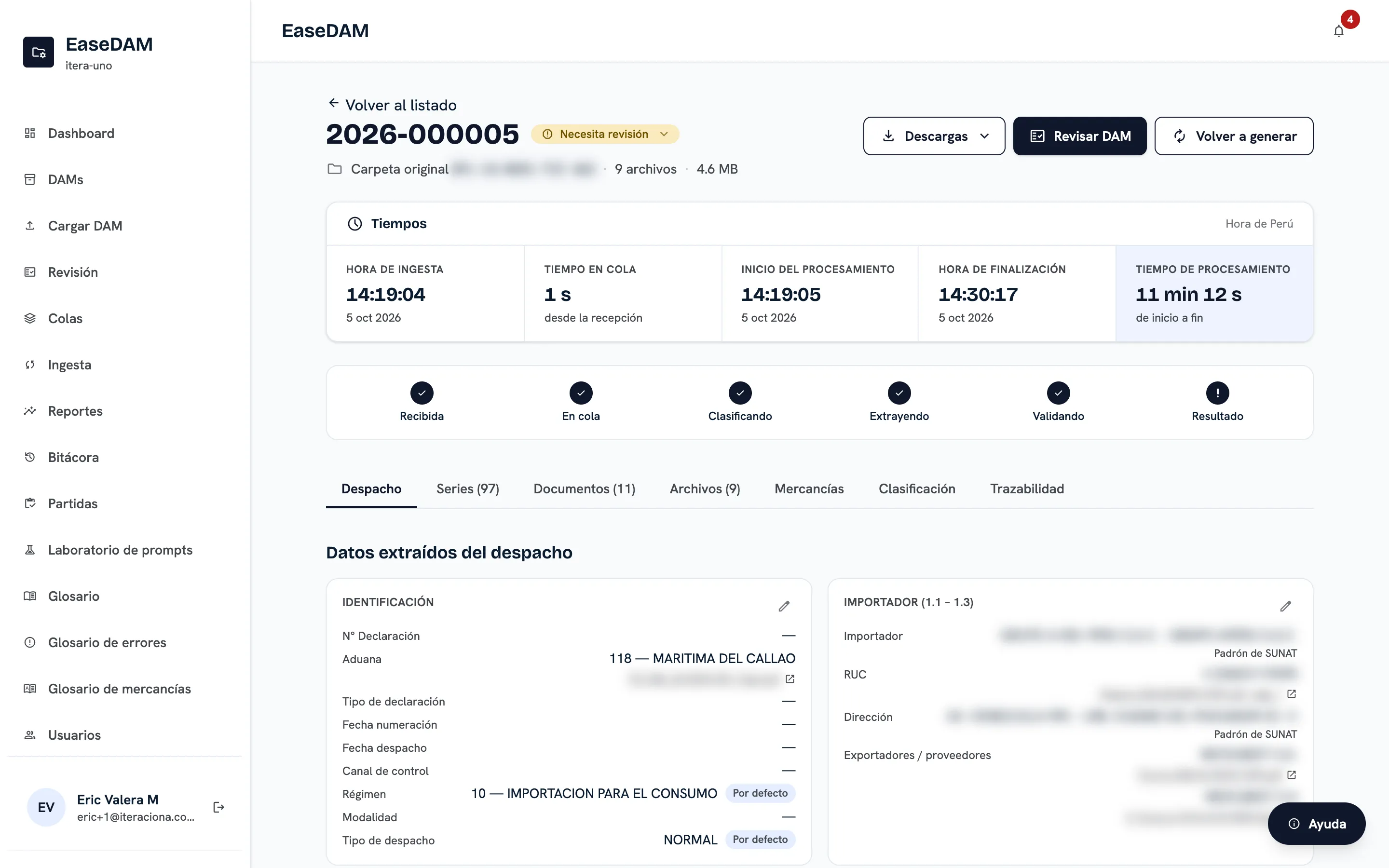
Task: Go back via Volver al listado link
Action: (392, 105)
